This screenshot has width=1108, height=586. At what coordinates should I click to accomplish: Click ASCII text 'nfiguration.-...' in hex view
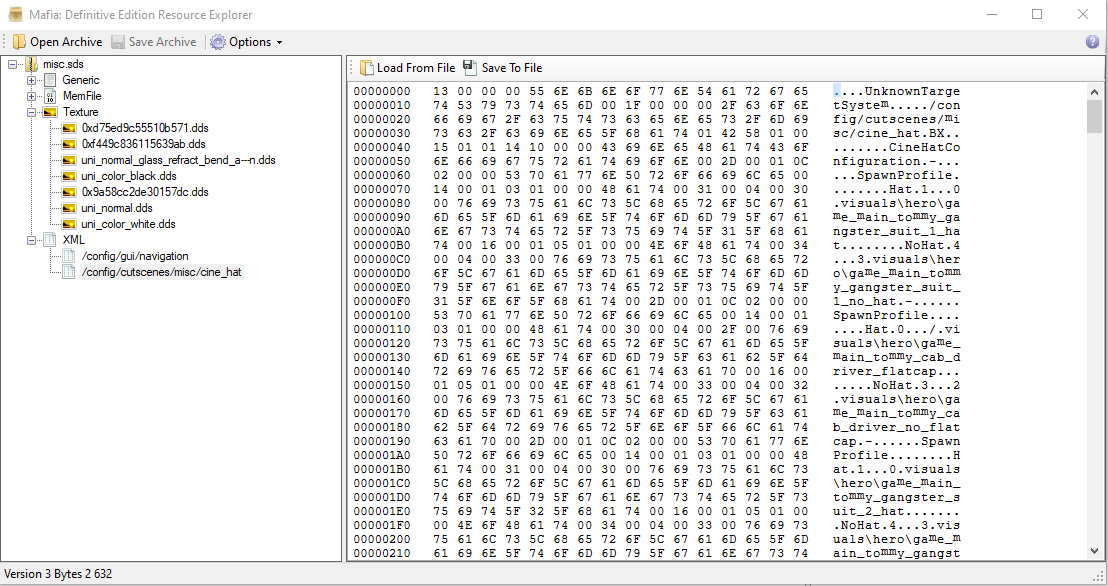click(x=896, y=161)
